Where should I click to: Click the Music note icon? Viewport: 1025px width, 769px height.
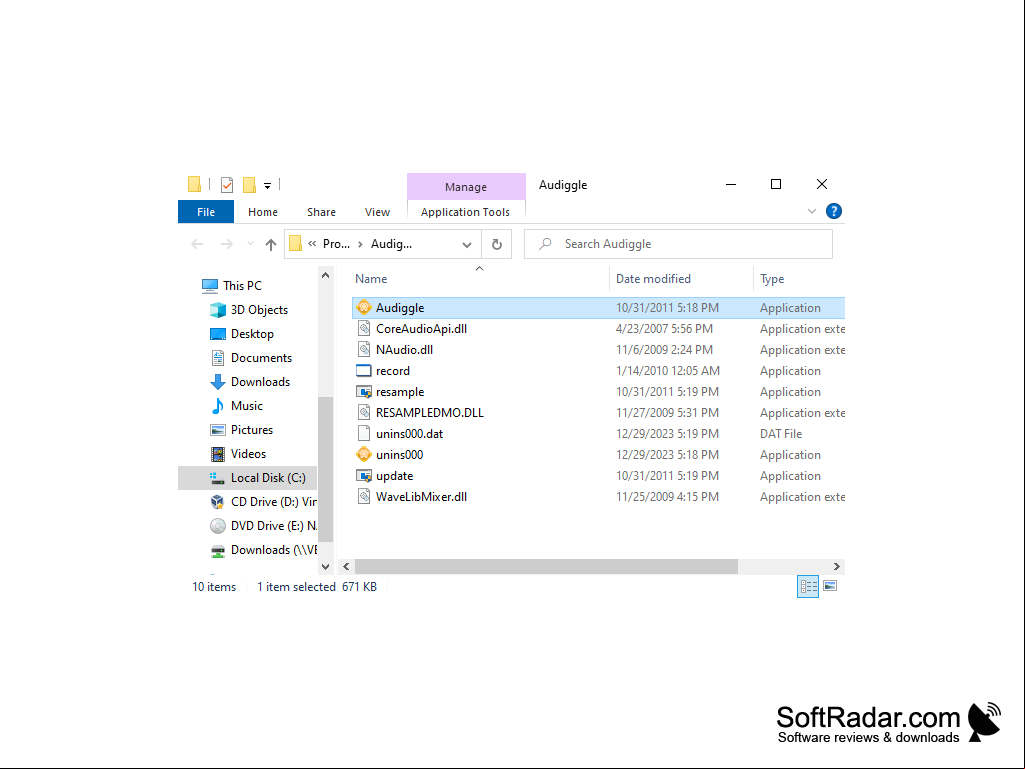pos(218,405)
